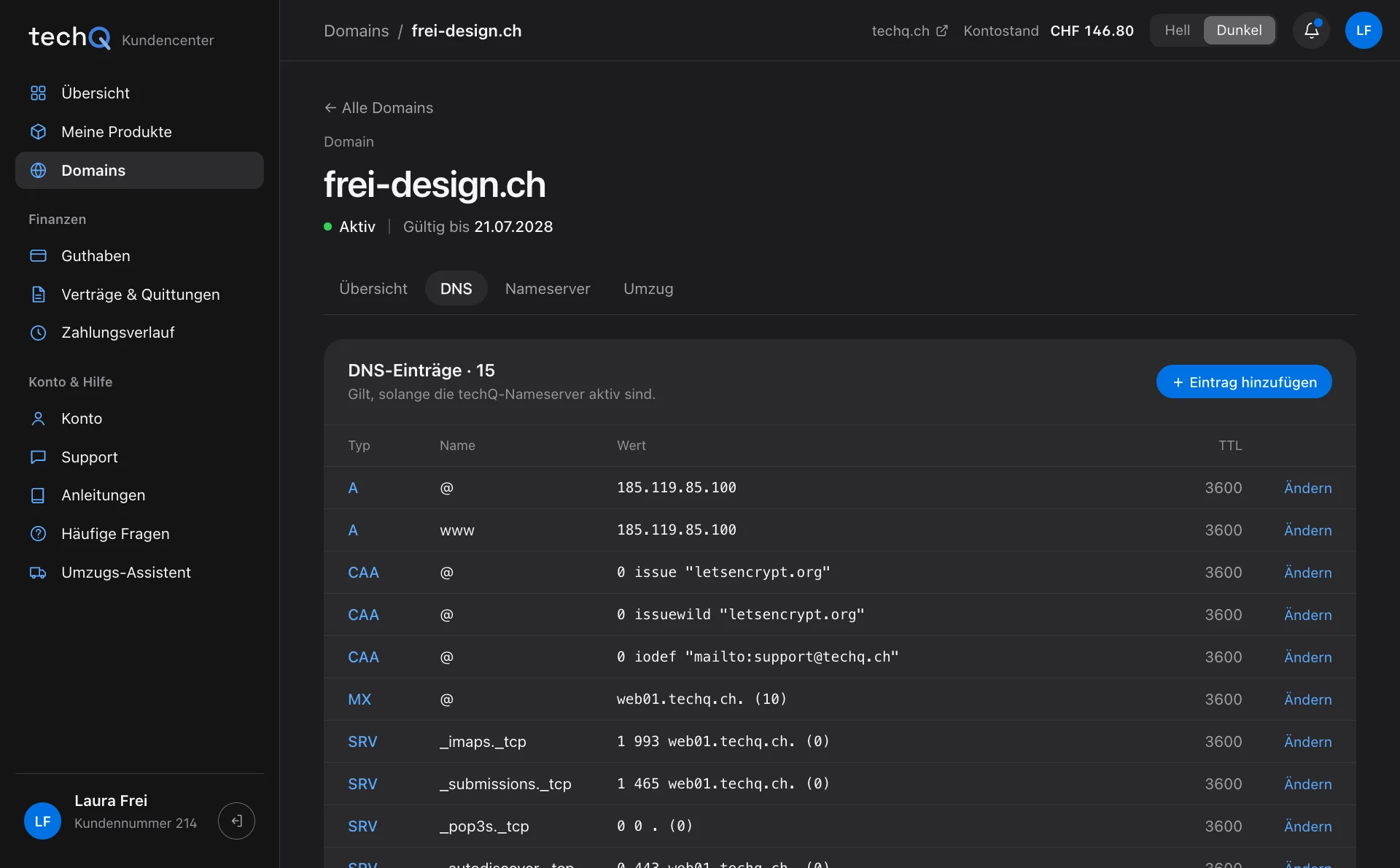This screenshot has width=1400, height=868.
Task: Click the external link icon beside techq.ch
Action: click(942, 31)
